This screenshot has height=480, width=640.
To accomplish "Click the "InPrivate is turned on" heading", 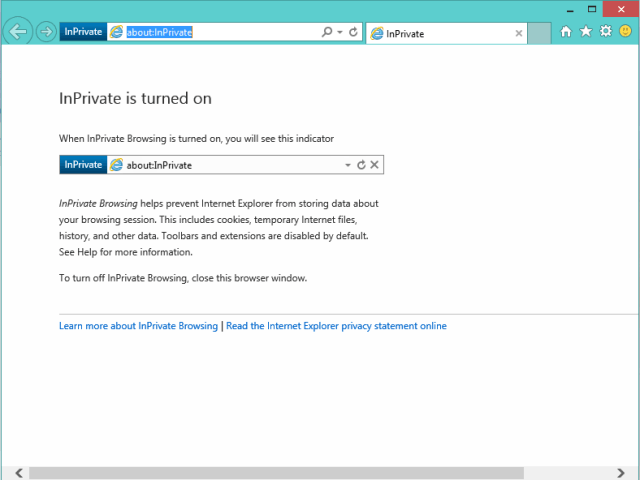I will (135, 98).
